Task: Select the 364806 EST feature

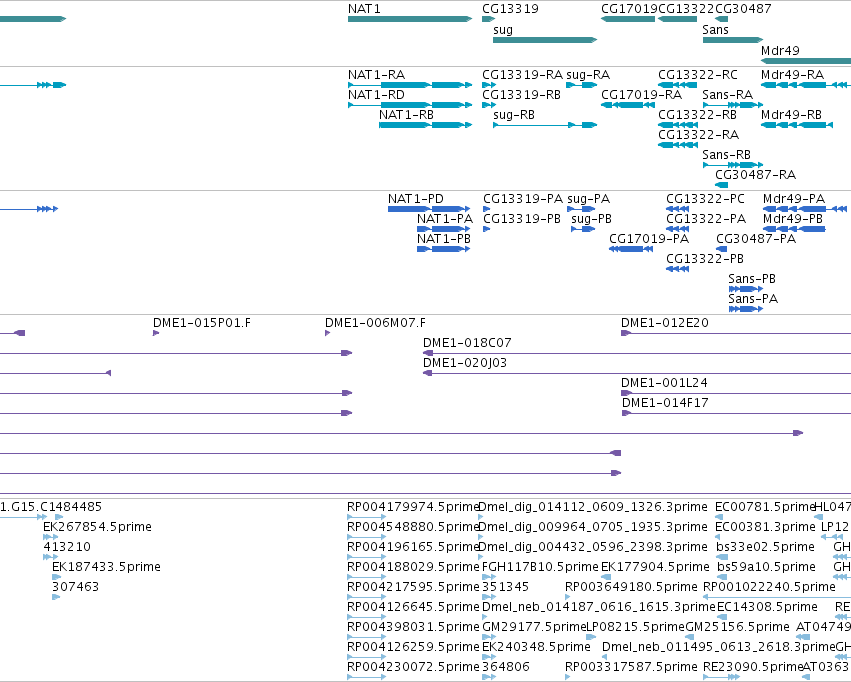Action: pyautogui.click(x=489, y=677)
